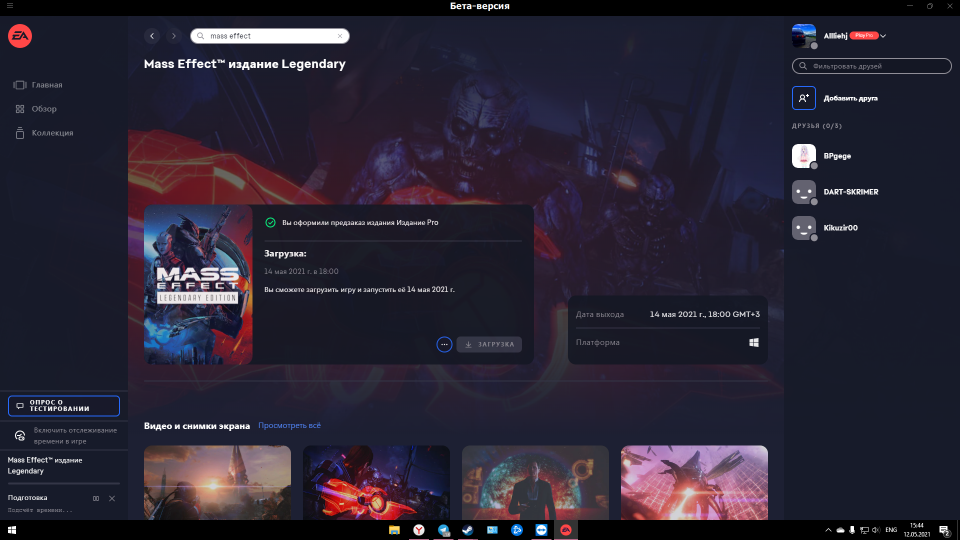Screen dimensions: 960x540
Task: Open the notification center icon
Action: 945,530
